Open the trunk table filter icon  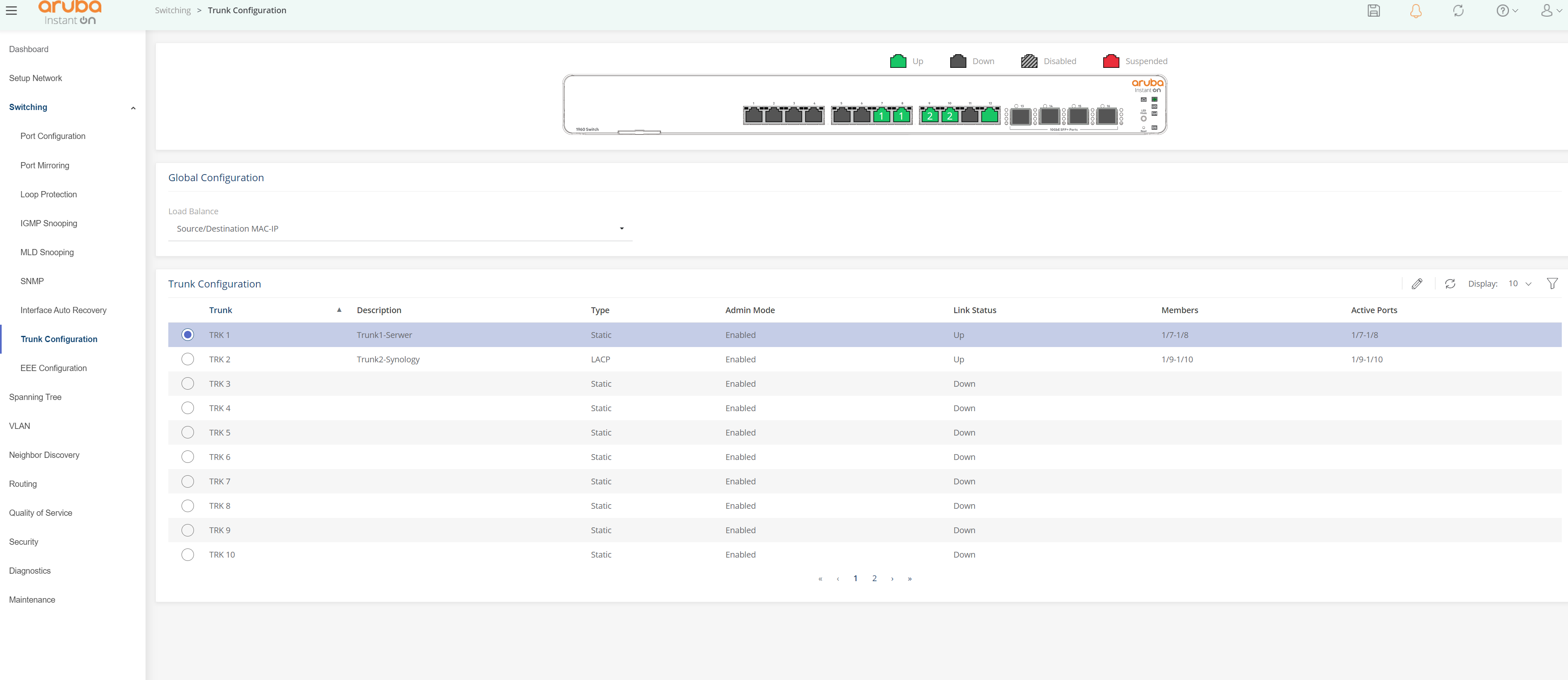point(1551,284)
